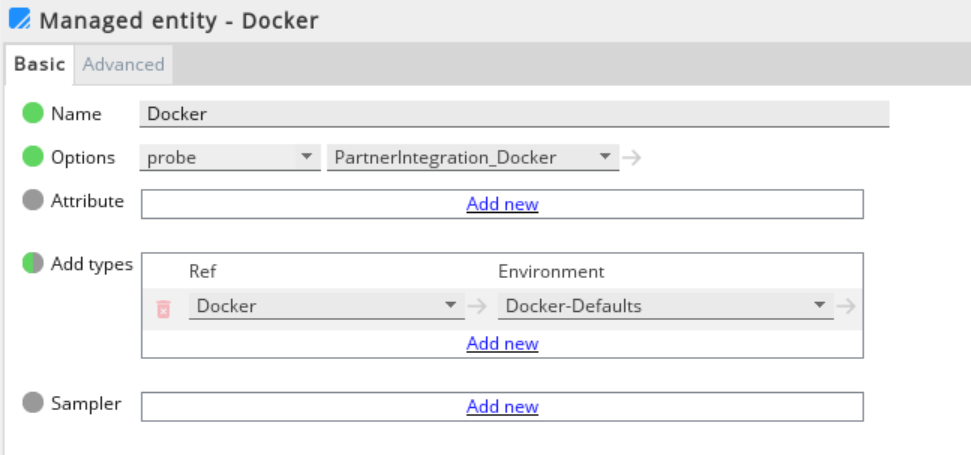Screen dimensions: 971x455
Task: Click Add new link for Sampler
Action: [x=502, y=406]
